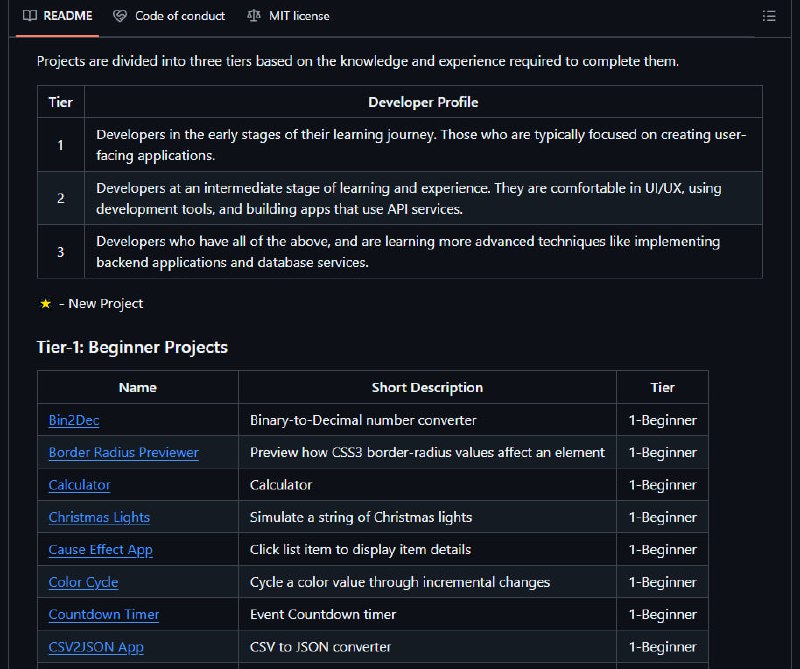Click the Developer Profile column header
The width and height of the screenshot is (800, 669).
423,102
